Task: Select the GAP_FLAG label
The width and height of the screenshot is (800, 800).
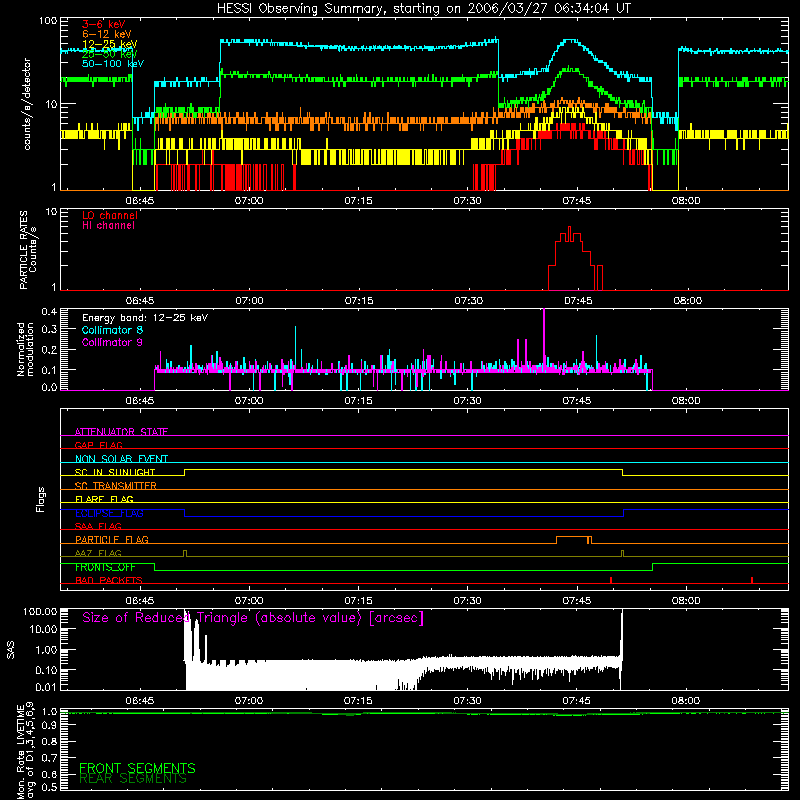Action: 98,445
